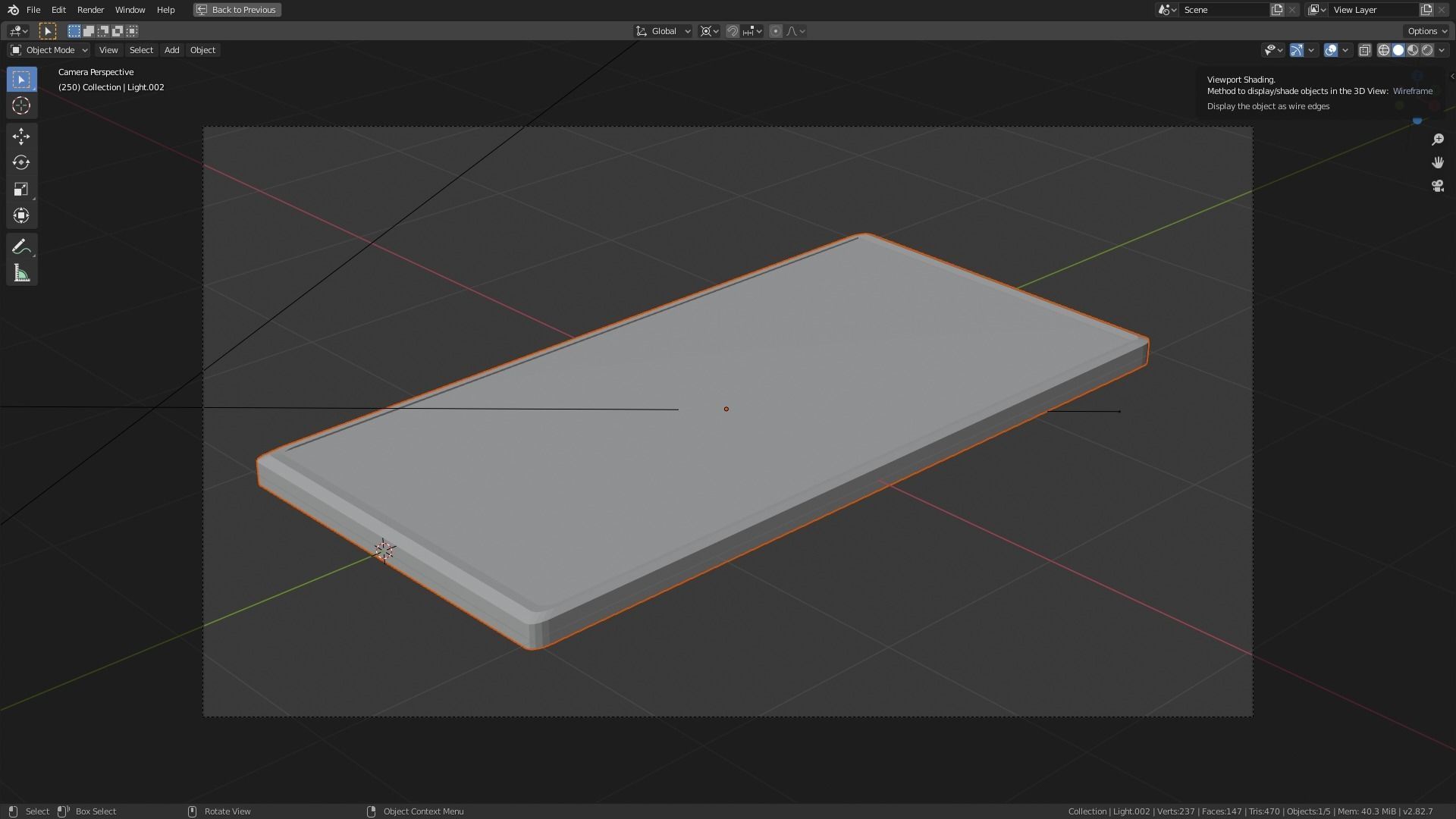Open object visibility and selectability popover
Viewport: 1456px width, 819px height.
(x=1272, y=50)
